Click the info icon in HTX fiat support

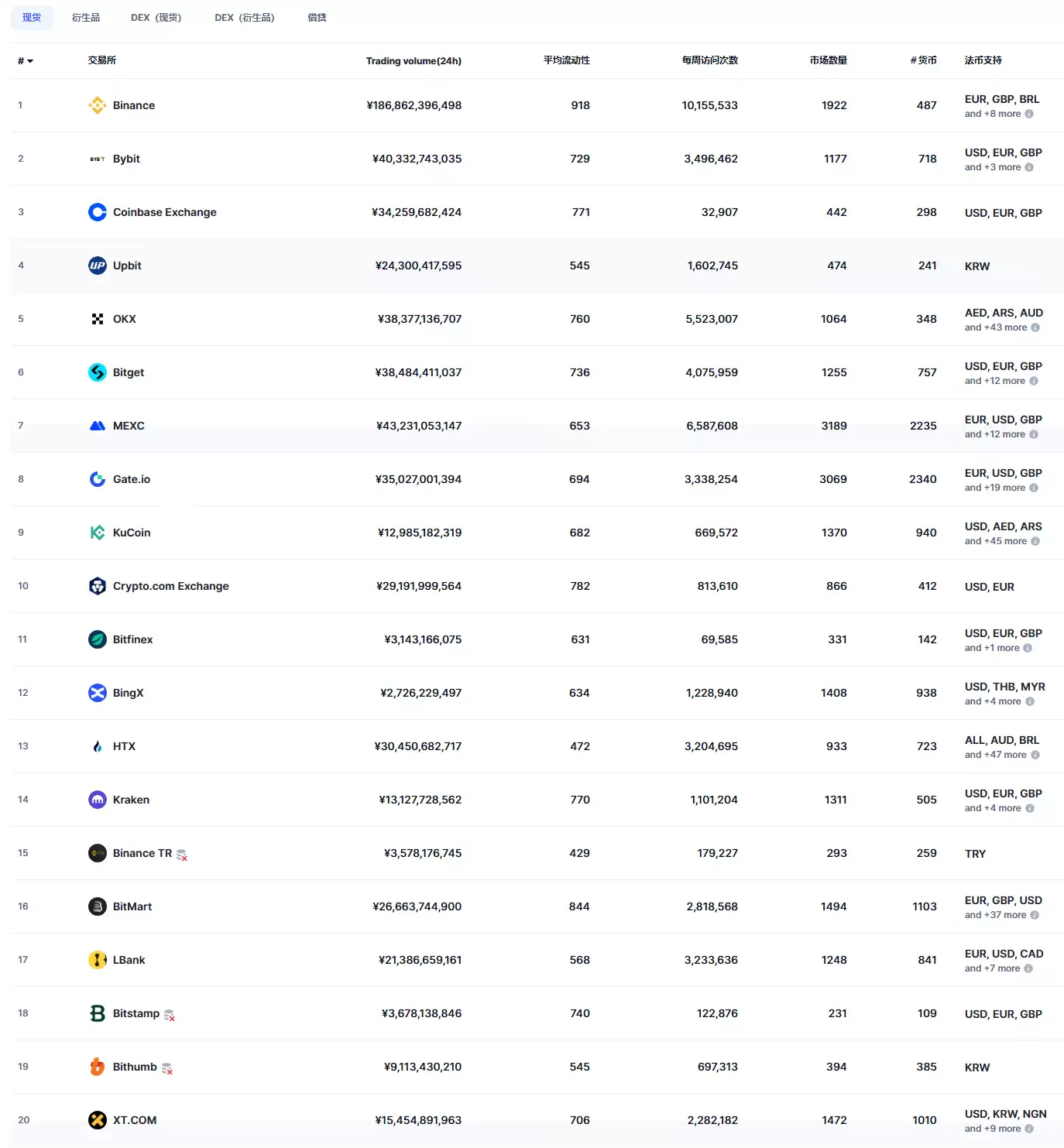click(1035, 755)
